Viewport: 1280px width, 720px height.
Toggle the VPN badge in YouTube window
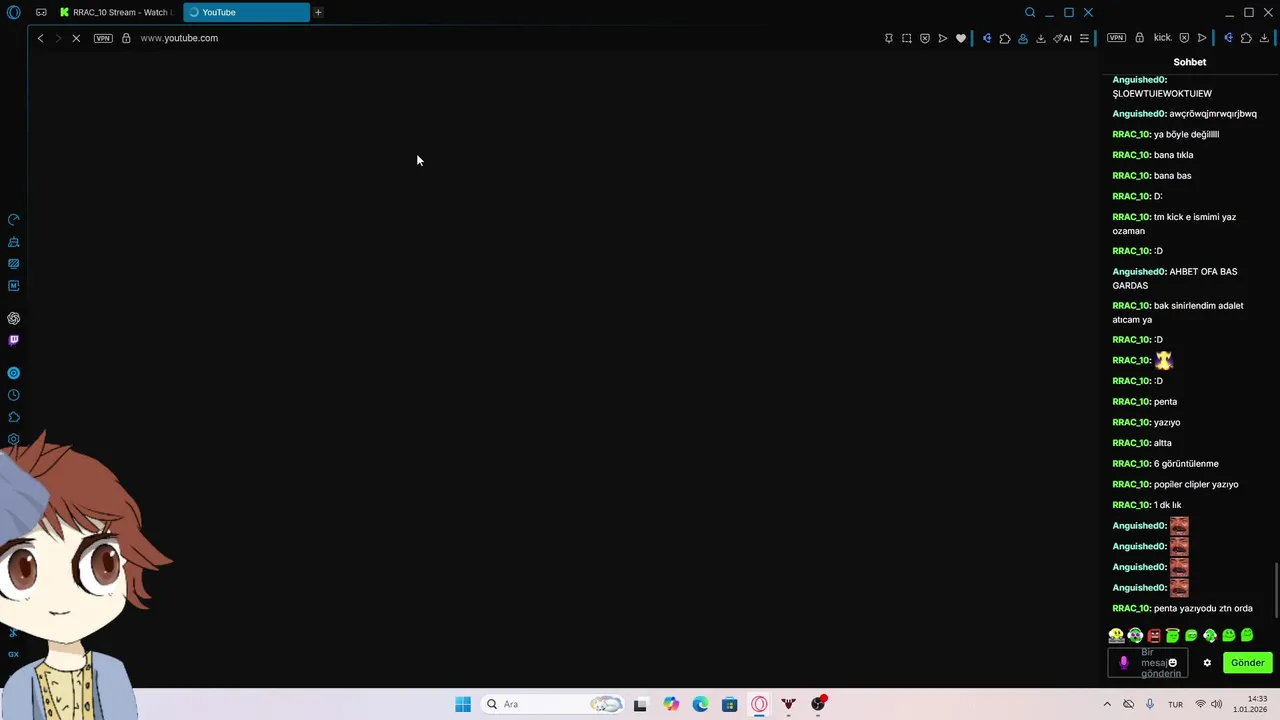(x=103, y=38)
